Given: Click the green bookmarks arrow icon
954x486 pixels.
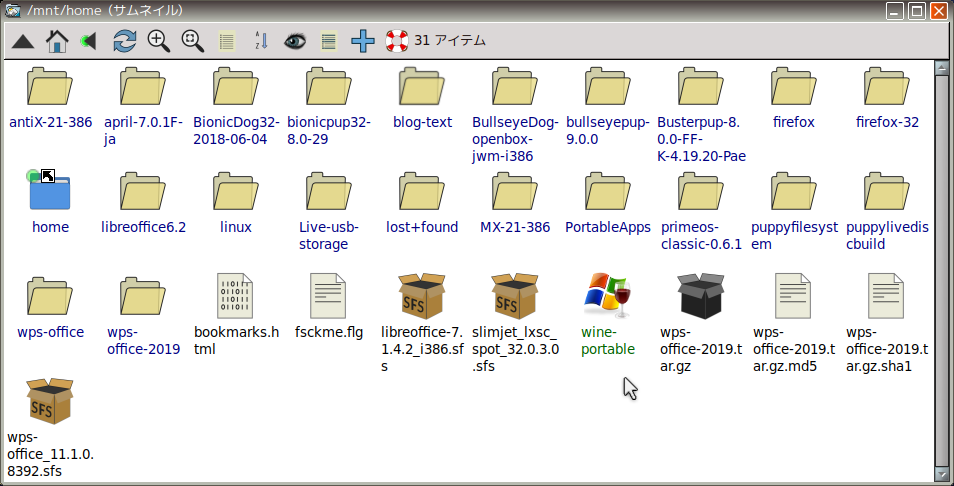Looking at the screenshot, I should tap(89, 41).
